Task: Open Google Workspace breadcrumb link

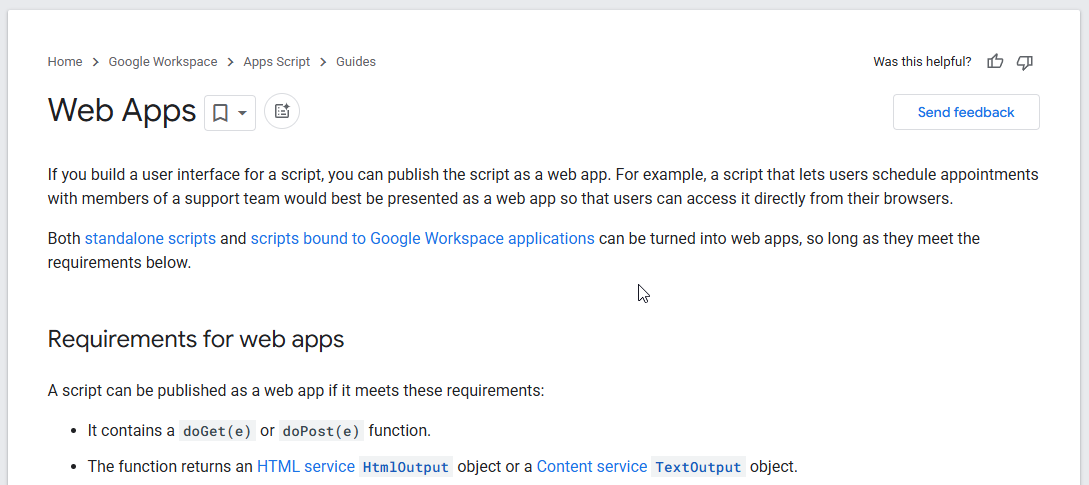Action: click(163, 62)
